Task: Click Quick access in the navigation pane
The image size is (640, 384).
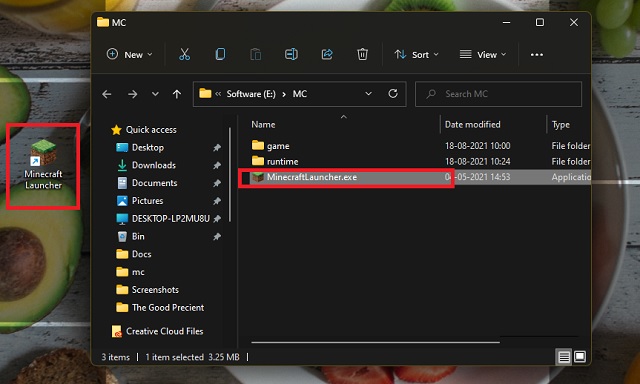Action: coord(151,130)
